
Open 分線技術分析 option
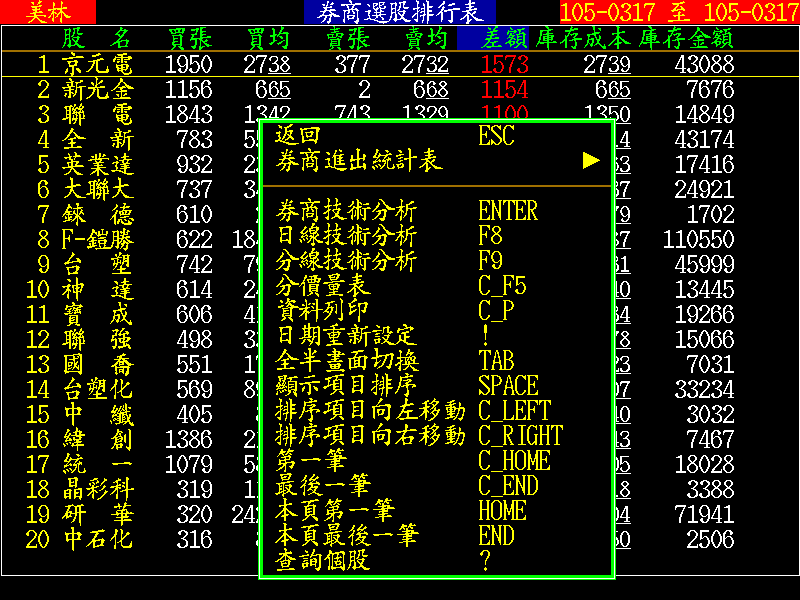tap(345, 261)
